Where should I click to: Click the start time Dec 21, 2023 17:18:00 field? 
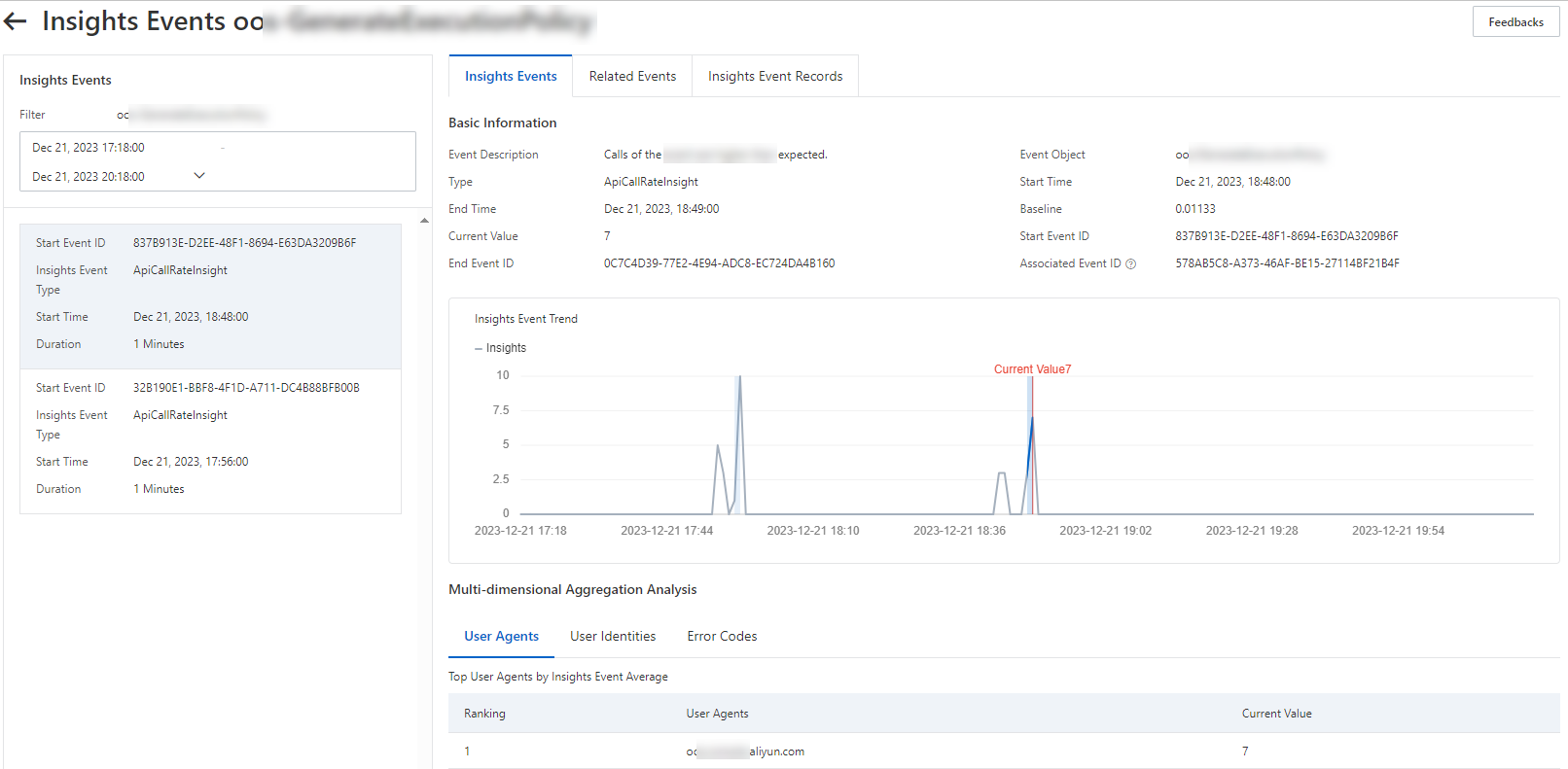click(89, 148)
